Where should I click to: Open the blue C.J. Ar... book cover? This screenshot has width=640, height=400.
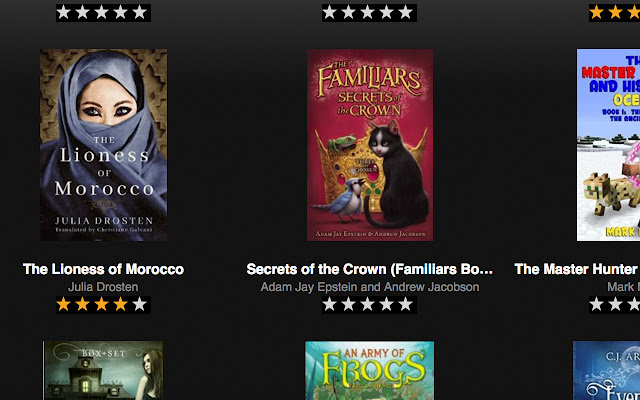pyautogui.click(x=607, y=371)
